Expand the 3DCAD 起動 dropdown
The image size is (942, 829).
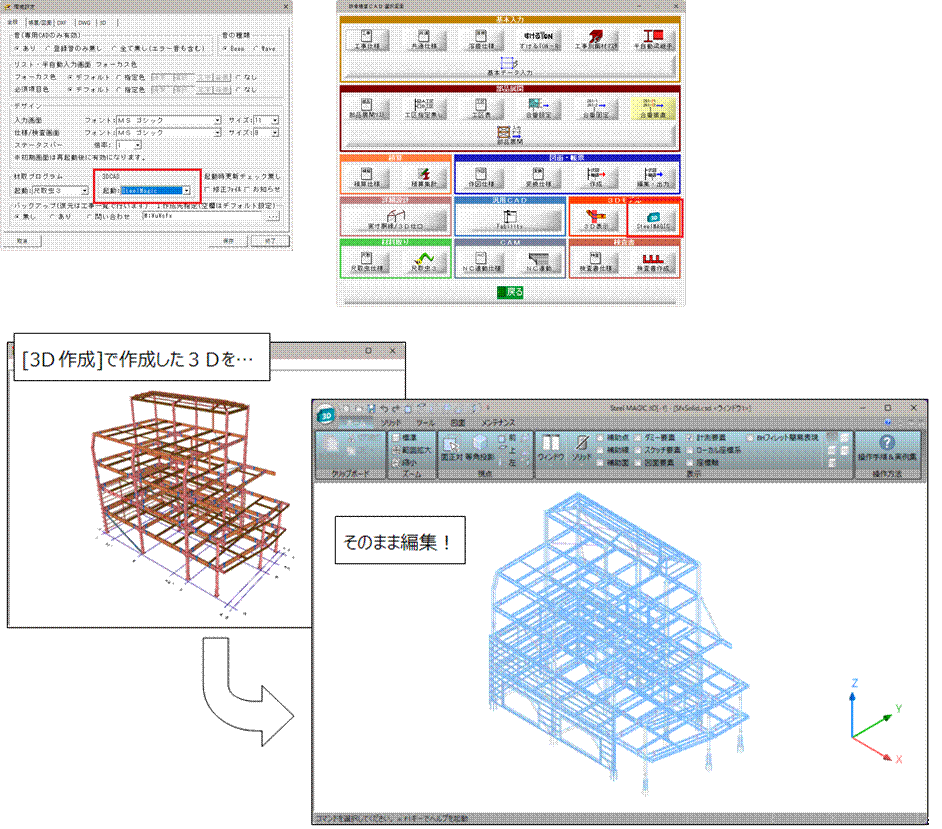tap(187, 189)
